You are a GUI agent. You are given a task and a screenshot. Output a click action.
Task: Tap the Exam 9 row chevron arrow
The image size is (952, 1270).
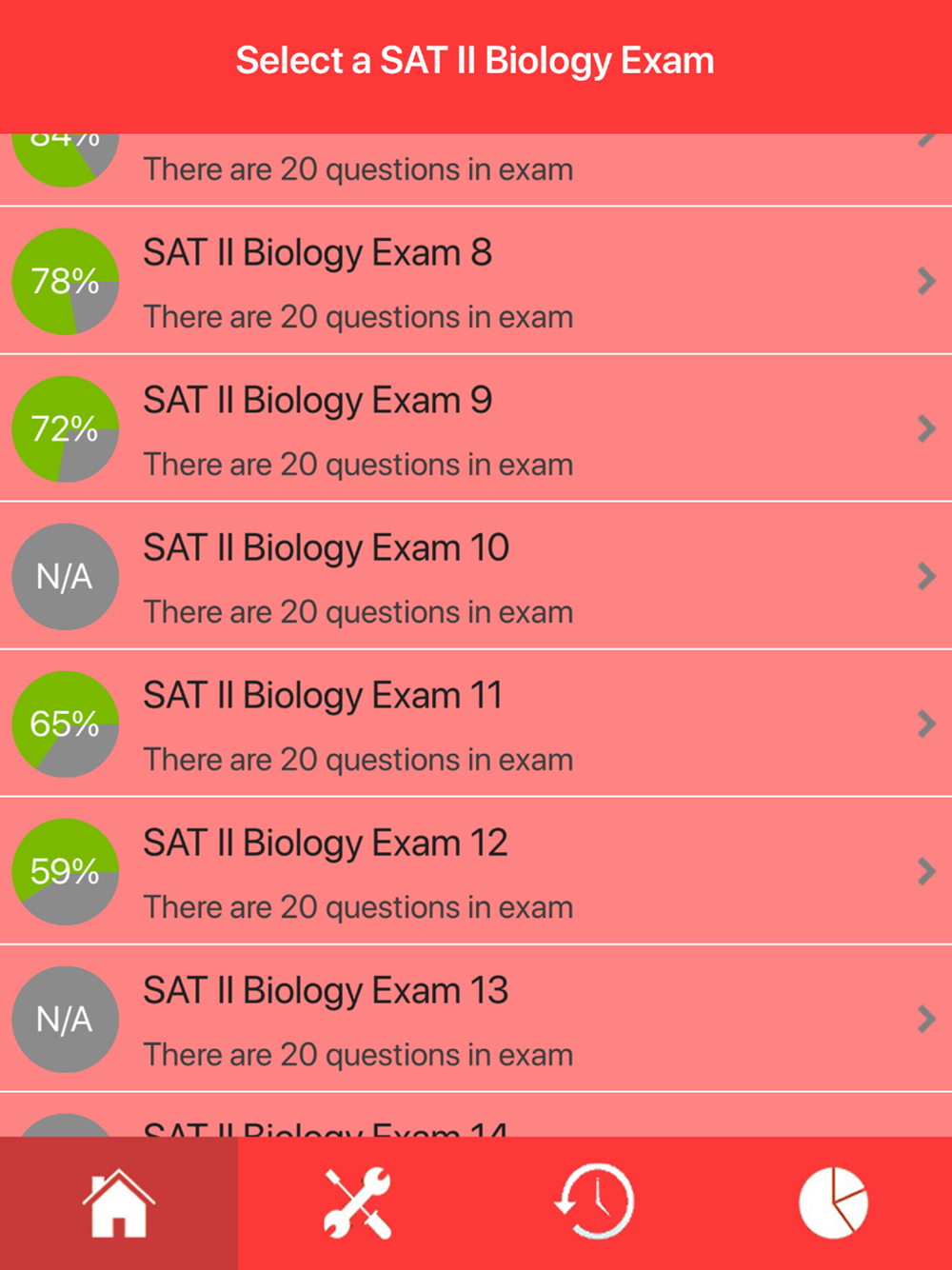coord(926,428)
